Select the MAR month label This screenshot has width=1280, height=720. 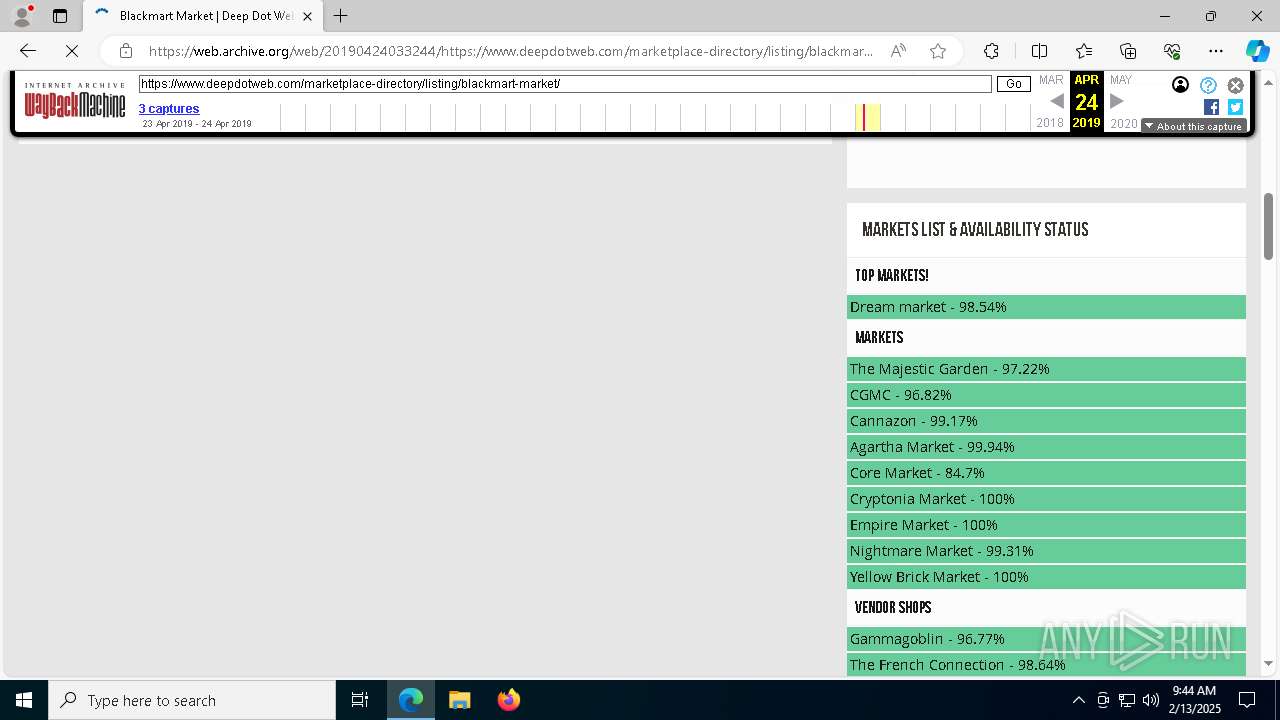[1051, 80]
